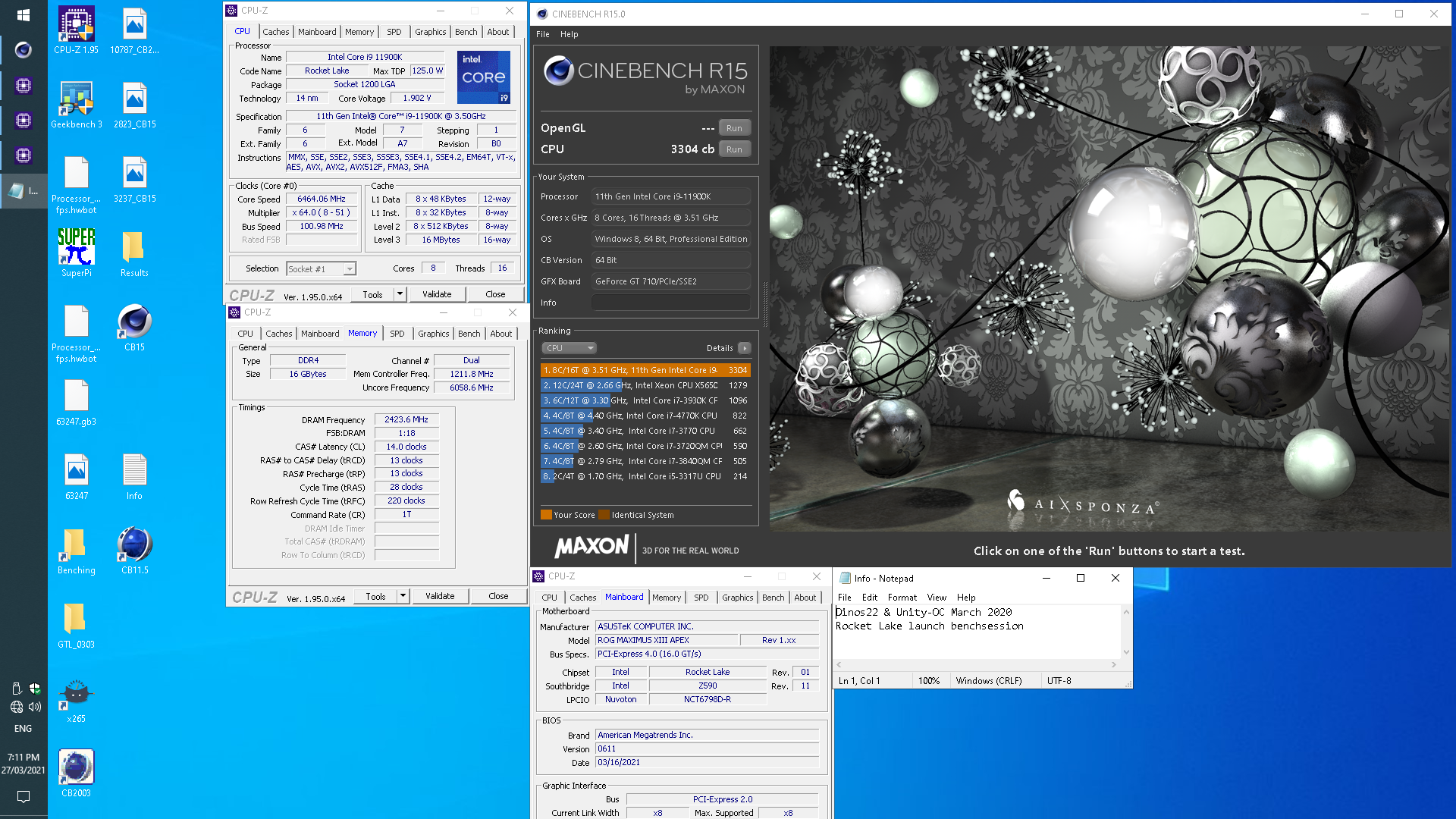Click the DRAM Frequency 2423.6 MHz value
This screenshot has height=819, width=1456.
406,419
